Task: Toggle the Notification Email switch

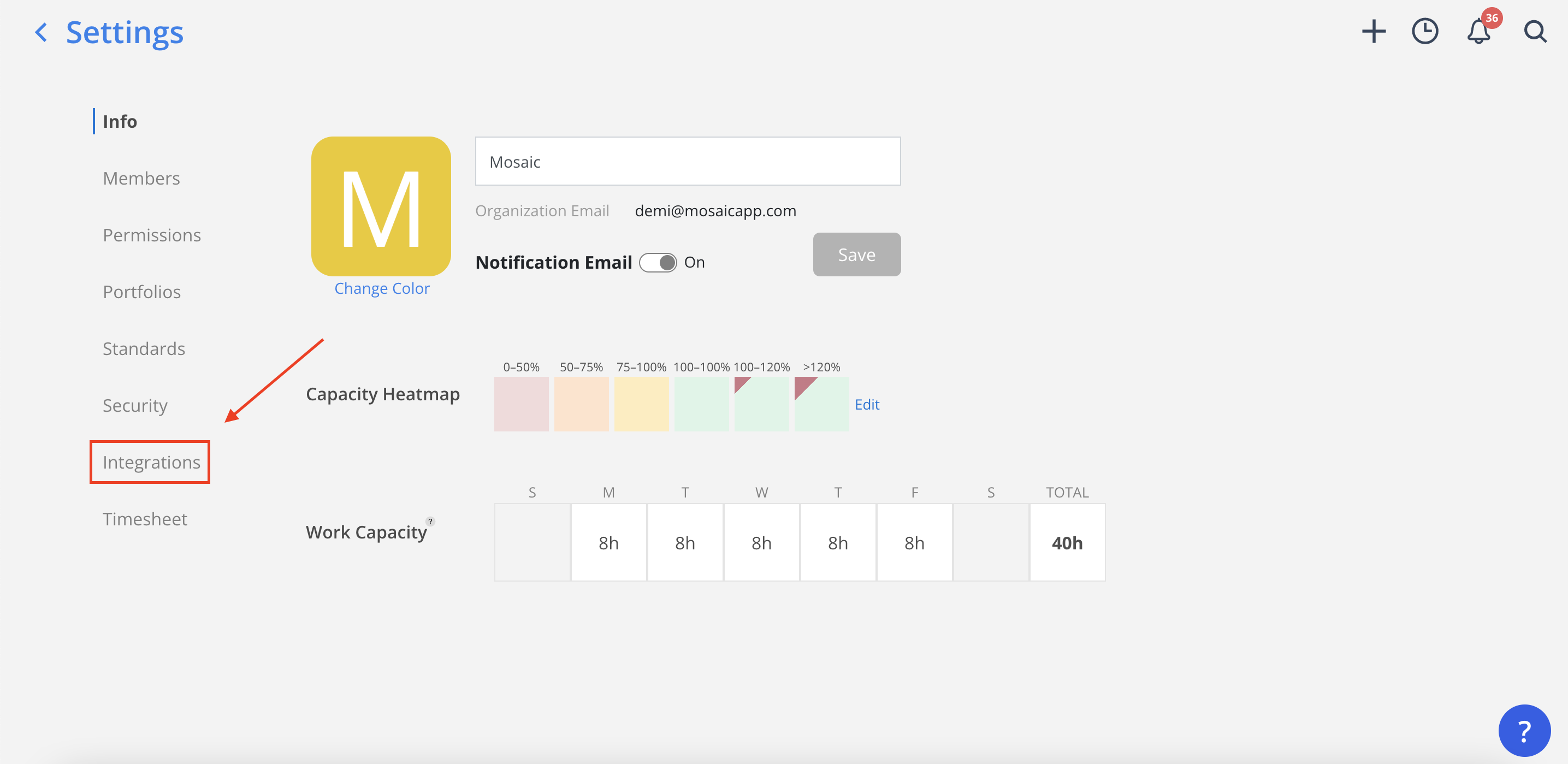Action: (658, 262)
